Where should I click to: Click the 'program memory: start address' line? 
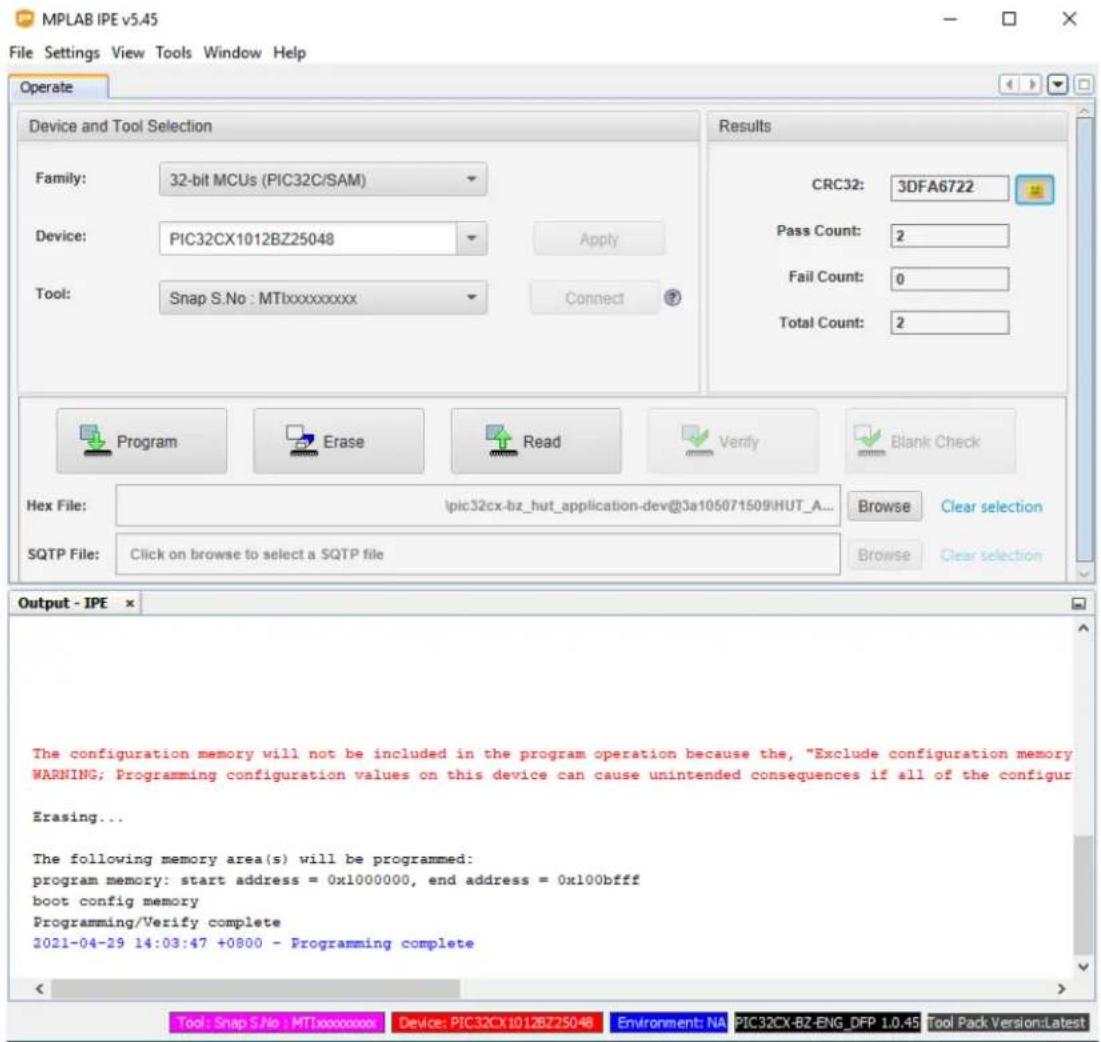(x=336, y=880)
